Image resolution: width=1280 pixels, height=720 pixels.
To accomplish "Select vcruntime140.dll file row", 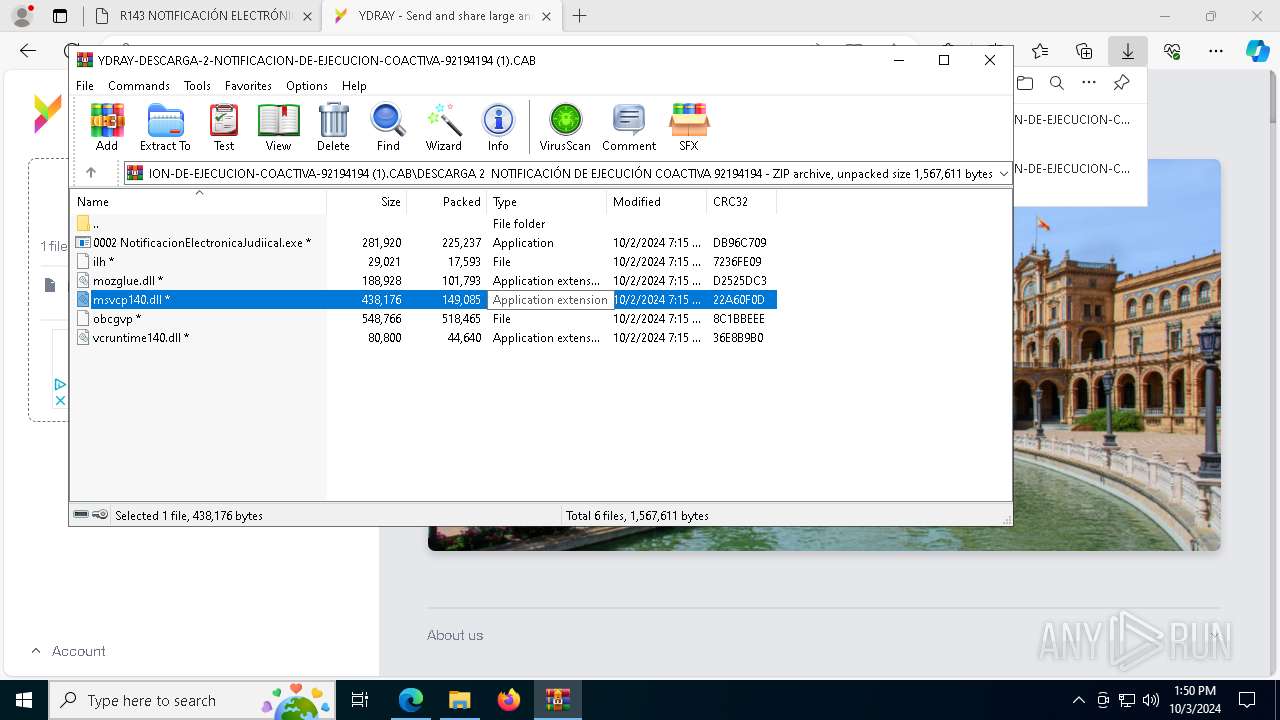I will 424,338.
